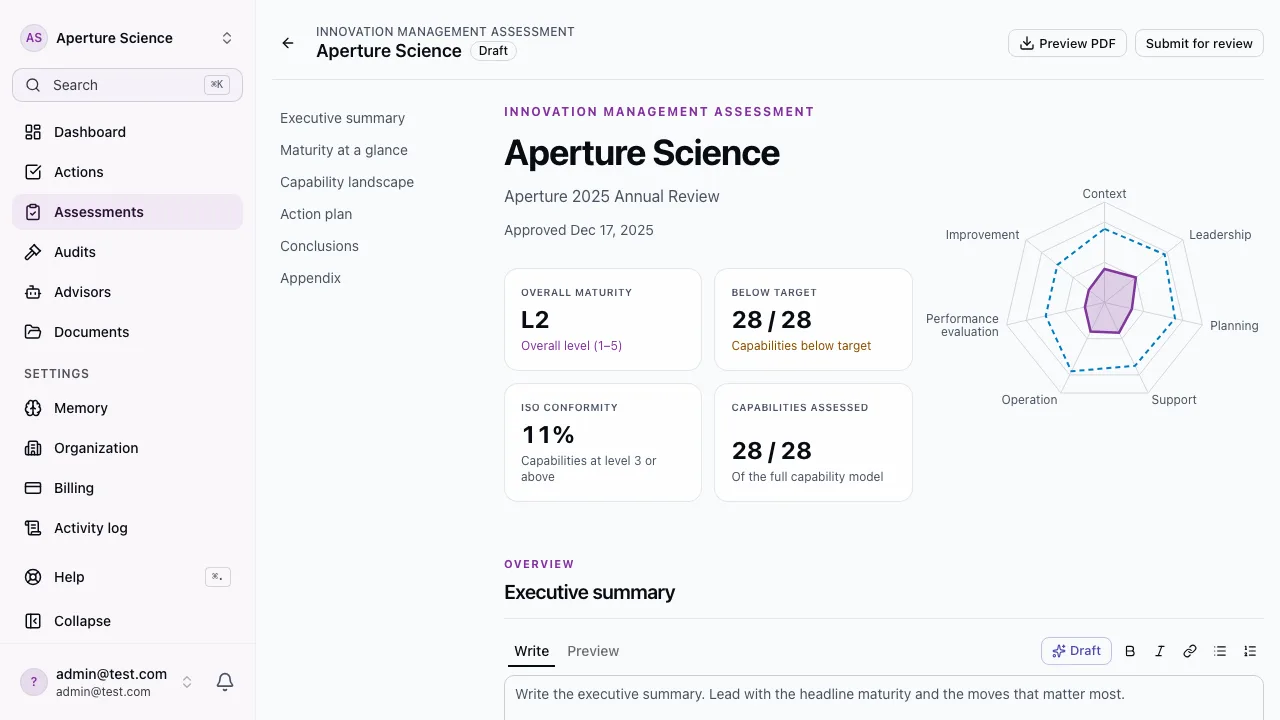Click 'Approved Dec 17, 2025' text
Image resolution: width=1280 pixels, height=720 pixels.
(x=579, y=230)
